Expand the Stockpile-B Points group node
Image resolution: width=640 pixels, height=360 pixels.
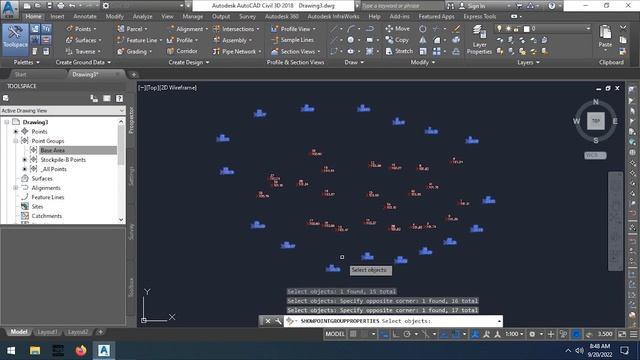(24, 160)
